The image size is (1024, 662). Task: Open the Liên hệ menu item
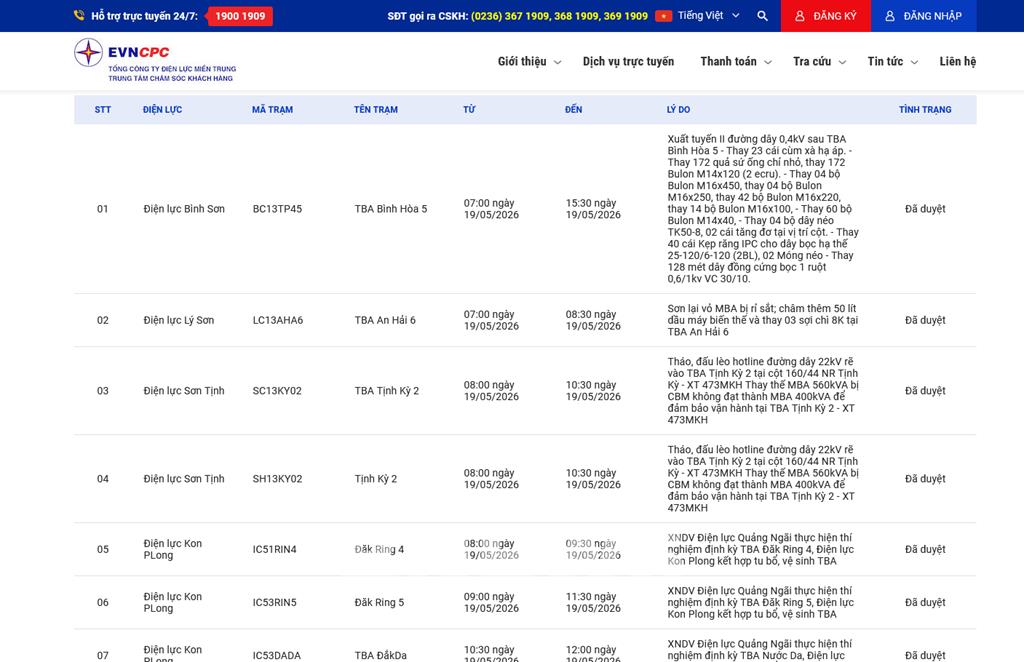click(x=957, y=61)
